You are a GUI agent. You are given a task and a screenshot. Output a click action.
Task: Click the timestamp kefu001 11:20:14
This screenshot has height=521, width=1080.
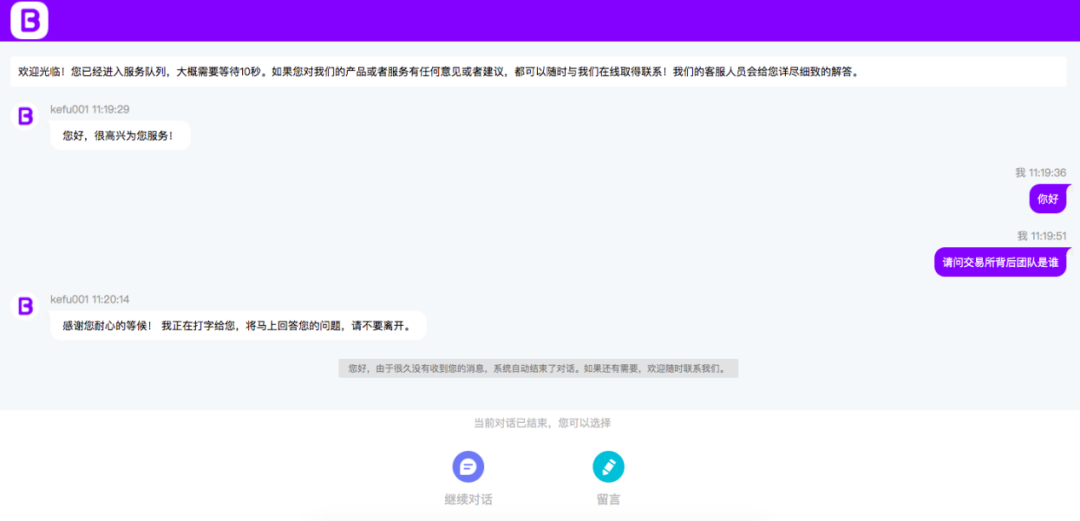90,299
